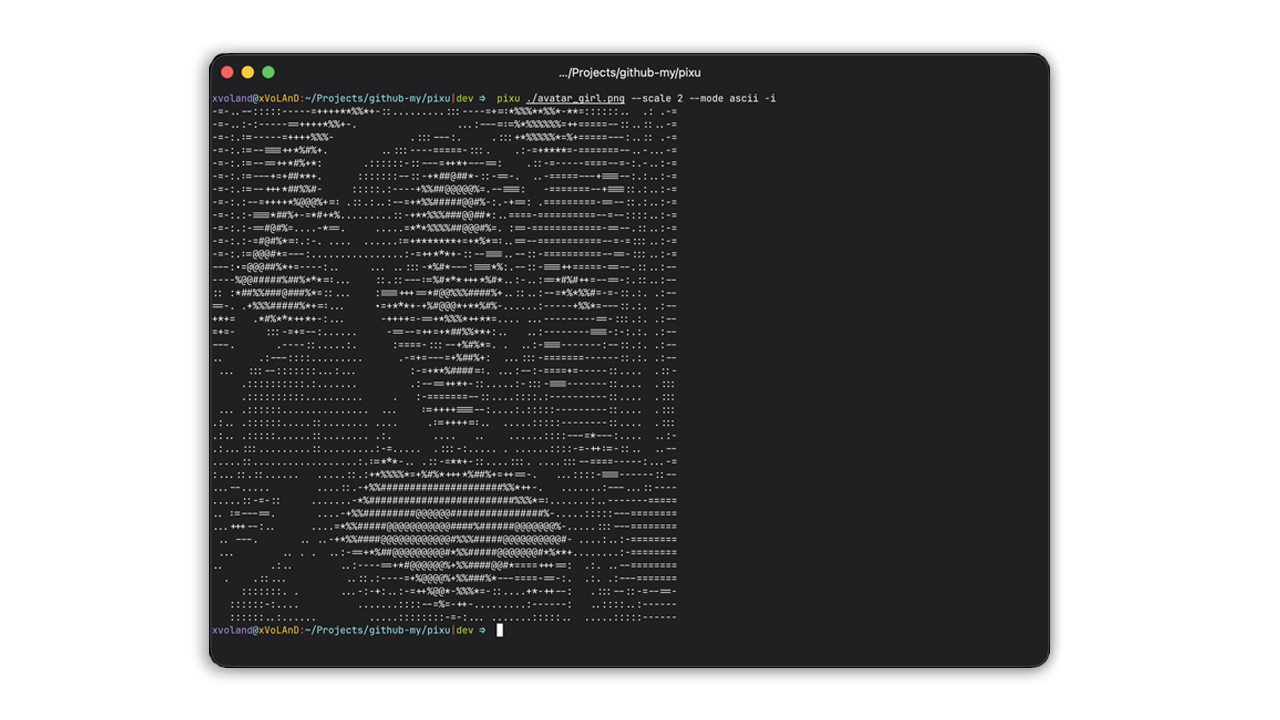The image size is (1280, 720).
Task: Click the ./avatar_girl.png file argument
Action: point(576,98)
